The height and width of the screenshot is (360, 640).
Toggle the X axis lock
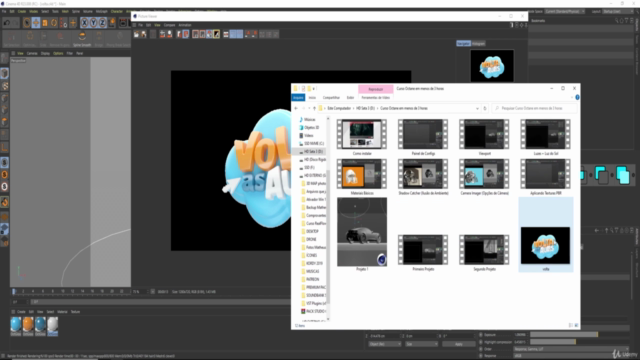[x=84, y=23]
